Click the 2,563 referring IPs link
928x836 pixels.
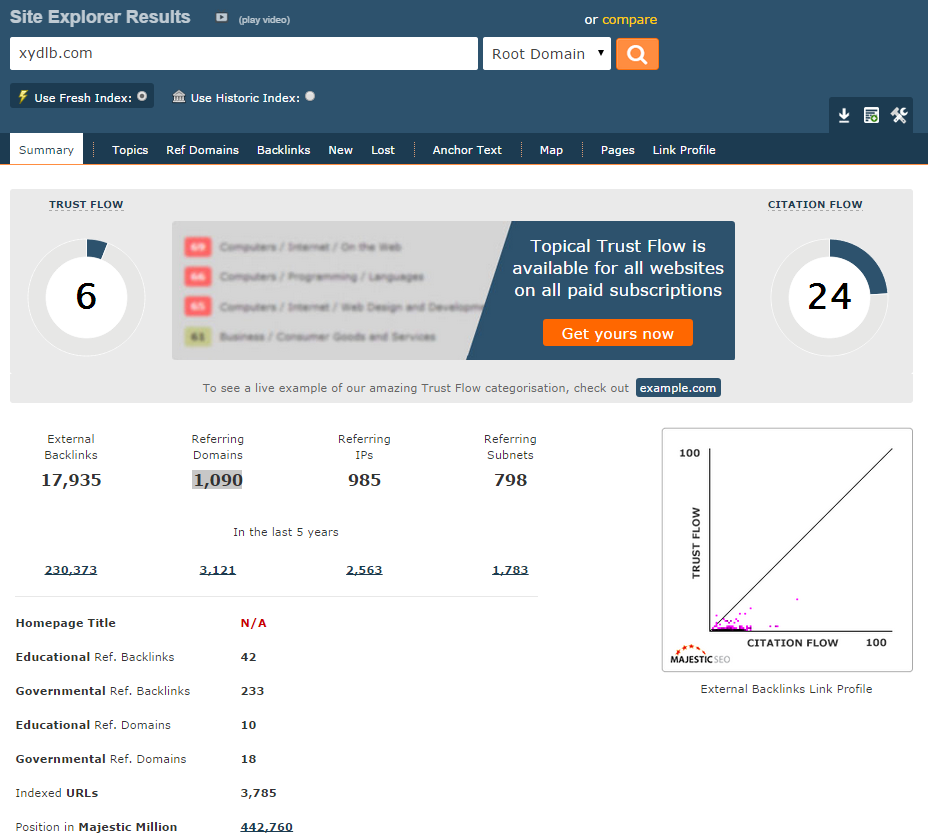click(x=364, y=570)
